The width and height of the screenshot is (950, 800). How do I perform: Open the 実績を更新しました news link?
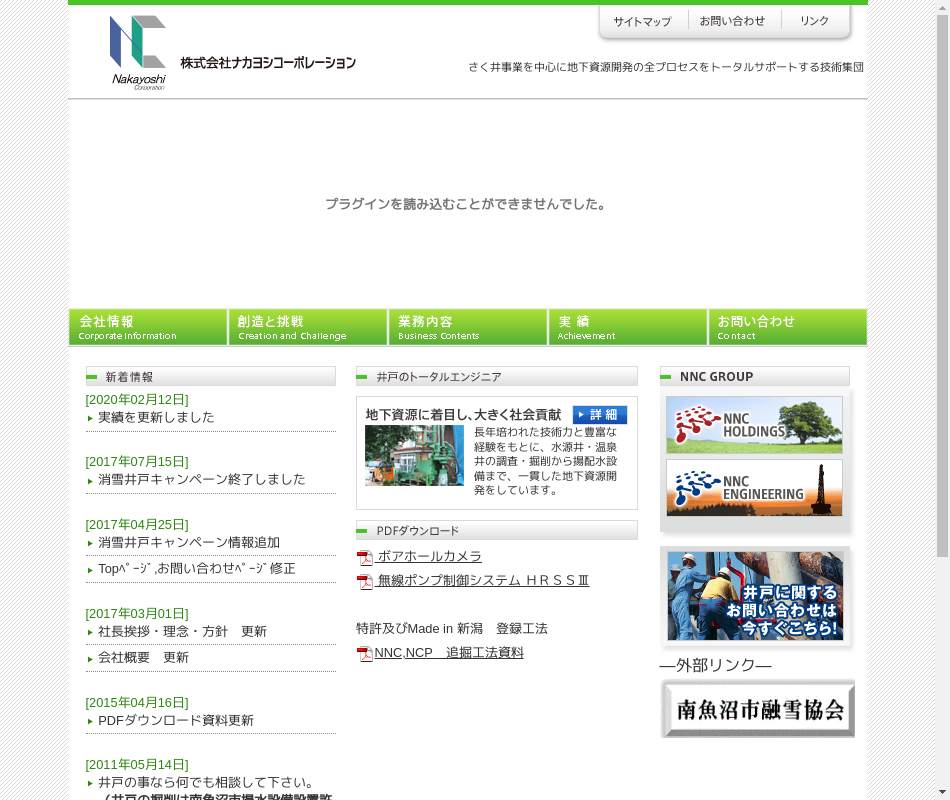point(156,417)
